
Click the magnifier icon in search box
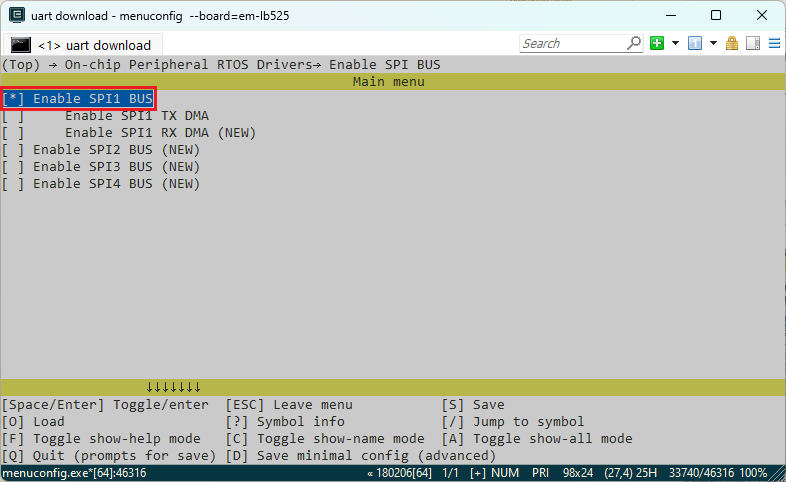click(634, 44)
